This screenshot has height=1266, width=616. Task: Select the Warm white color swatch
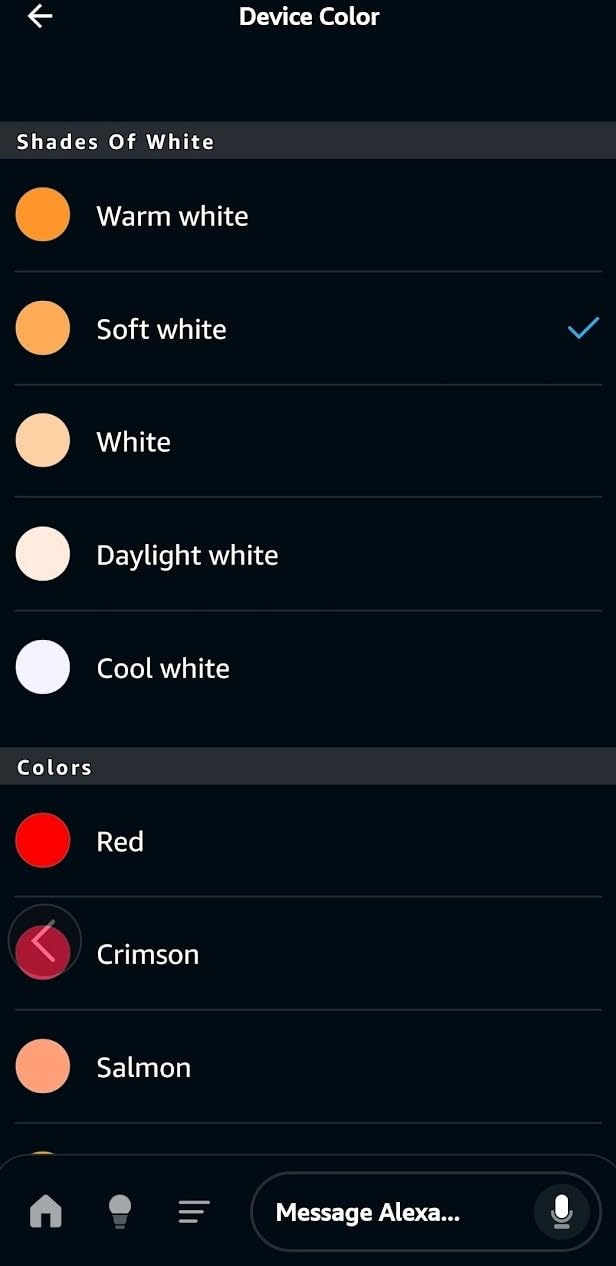coord(43,215)
